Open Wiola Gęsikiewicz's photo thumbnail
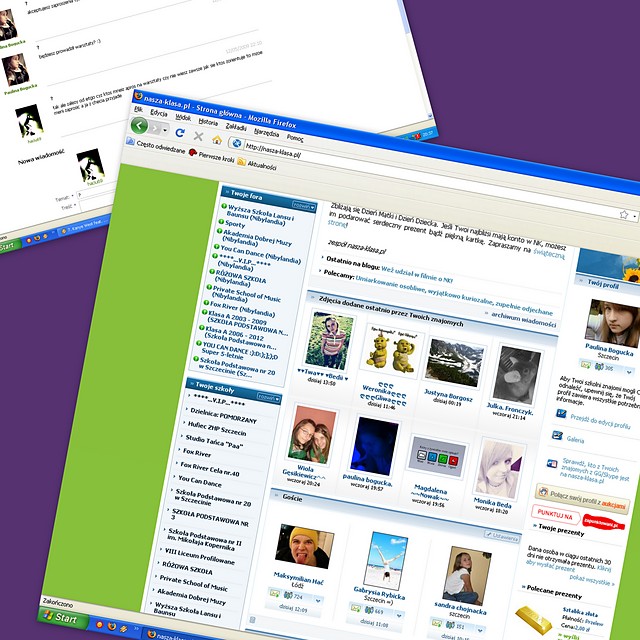Screen dimensions: 640x640 click(x=312, y=435)
